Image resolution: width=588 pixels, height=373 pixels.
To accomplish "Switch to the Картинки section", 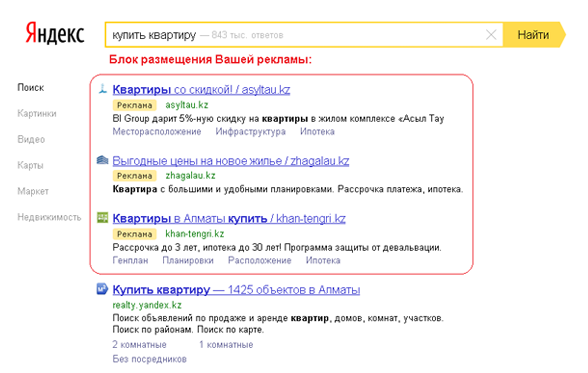I will (37, 114).
